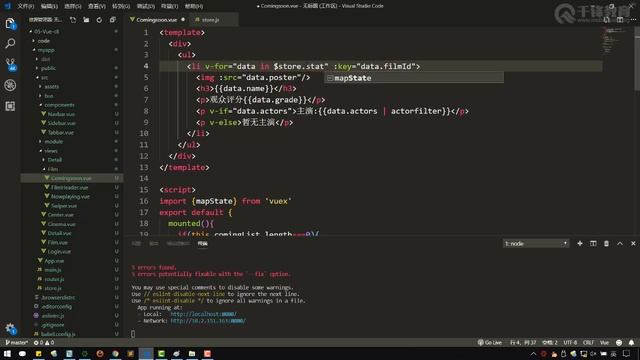Open the 帮助(H) menu

[193, 6]
